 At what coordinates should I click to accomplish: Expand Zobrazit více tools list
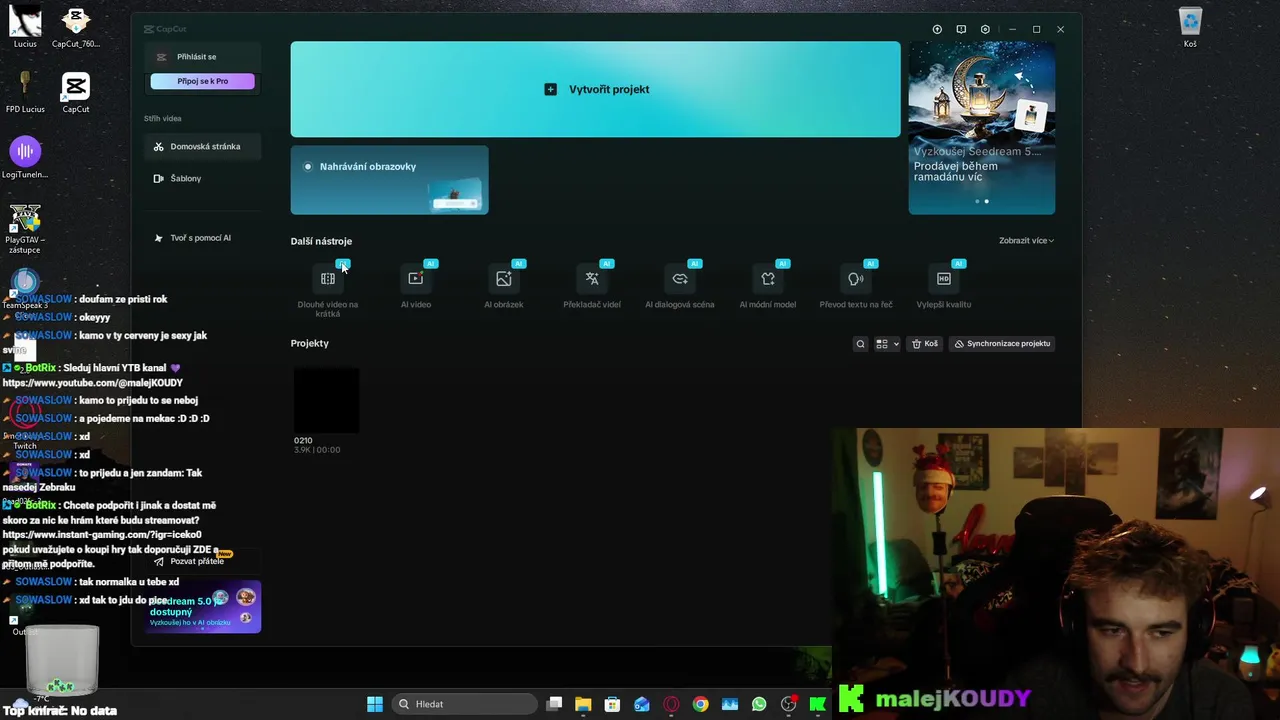point(1026,241)
